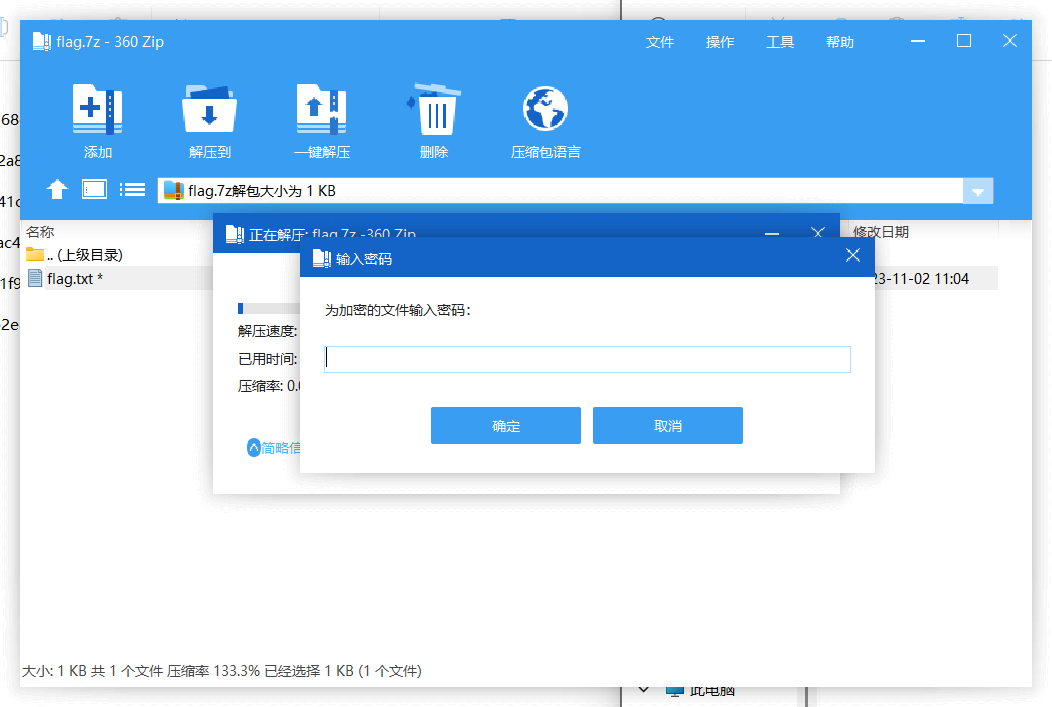The width and height of the screenshot is (1052, 707).
Task: Switch to thumbnail view icon
Action: pos(94,189)
